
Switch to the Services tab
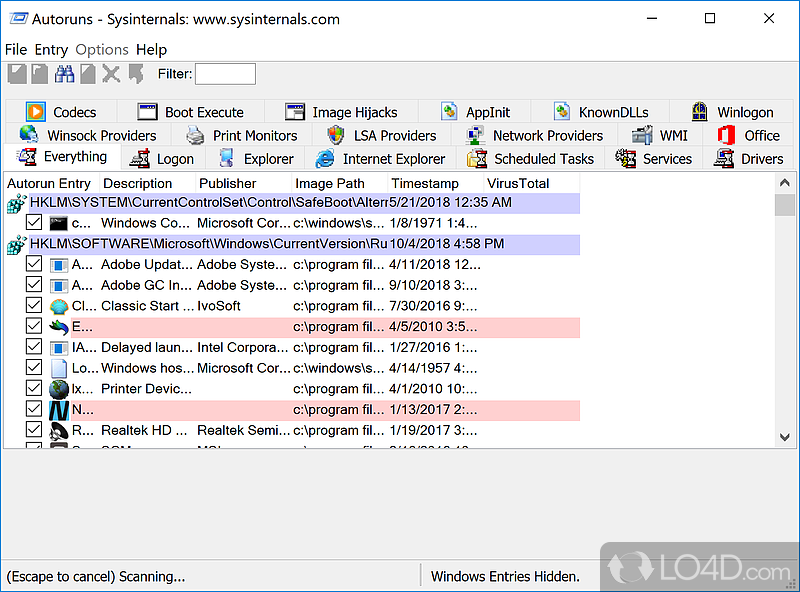pyautogui.click(x=655, y=158)
